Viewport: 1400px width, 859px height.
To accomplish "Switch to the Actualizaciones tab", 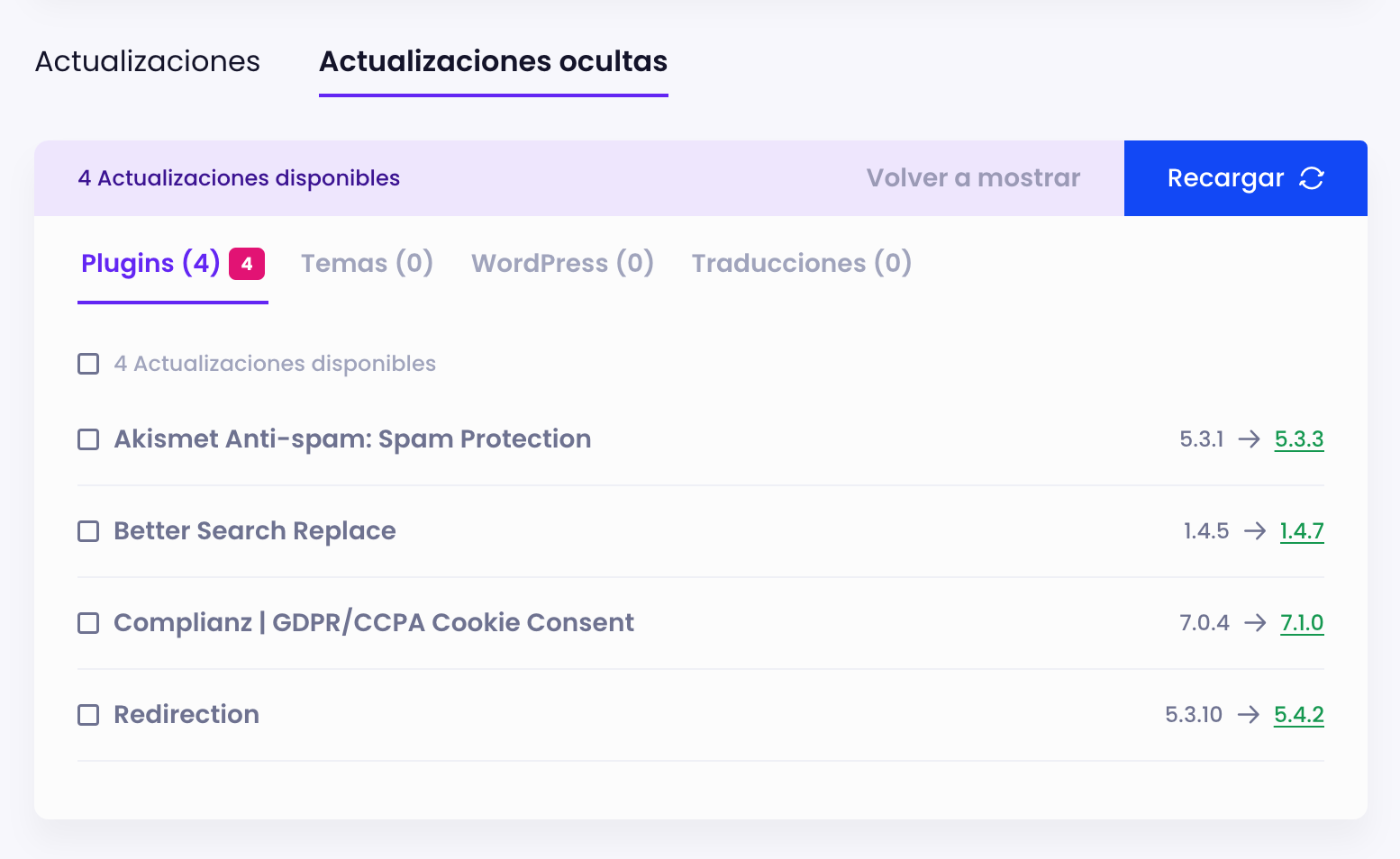I will pos(147,61).
